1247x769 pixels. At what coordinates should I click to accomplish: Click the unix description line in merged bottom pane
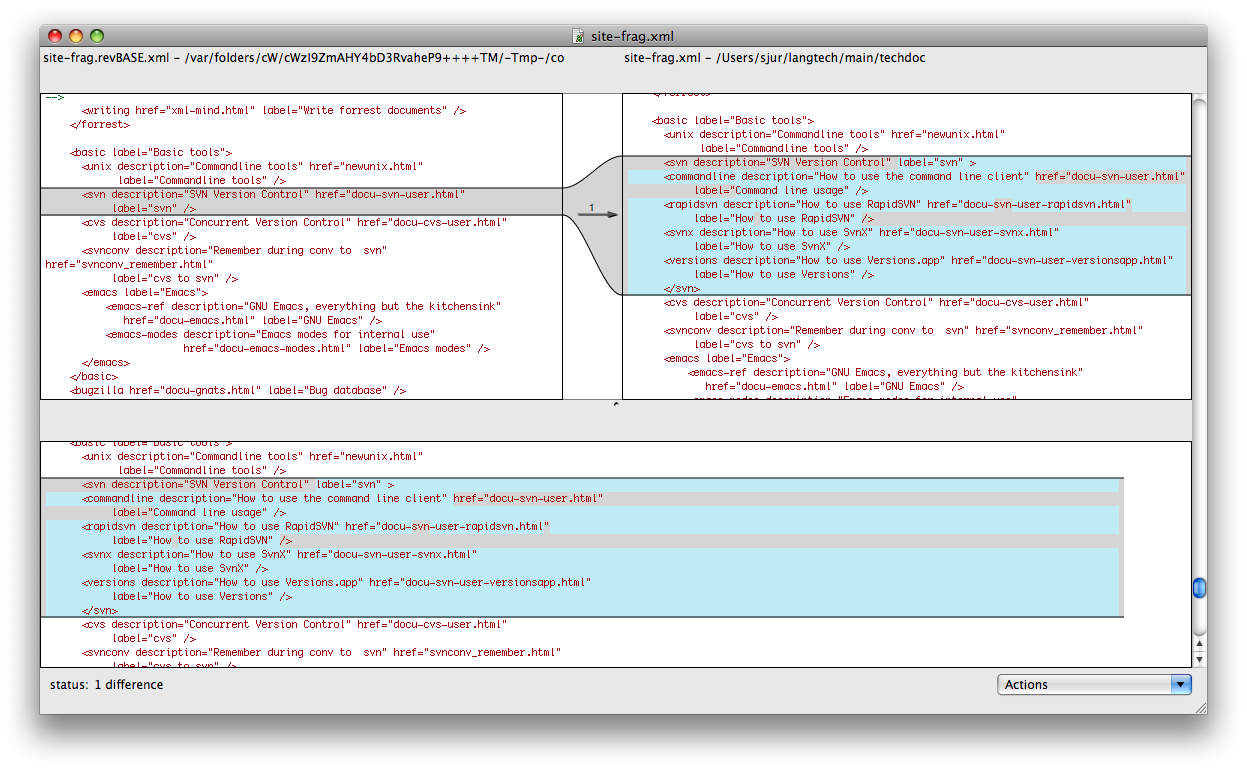click(253, 456)
